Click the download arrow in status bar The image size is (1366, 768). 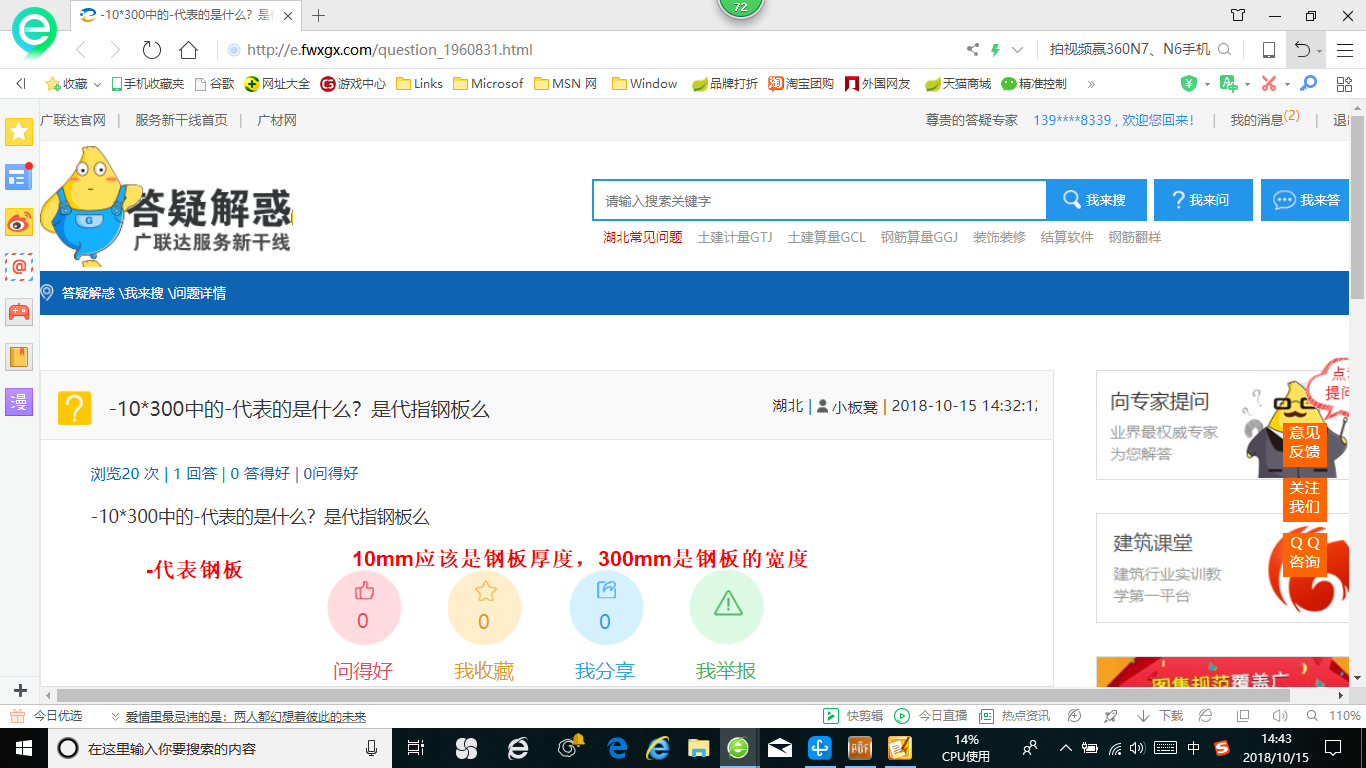[x=1143, y=716]
